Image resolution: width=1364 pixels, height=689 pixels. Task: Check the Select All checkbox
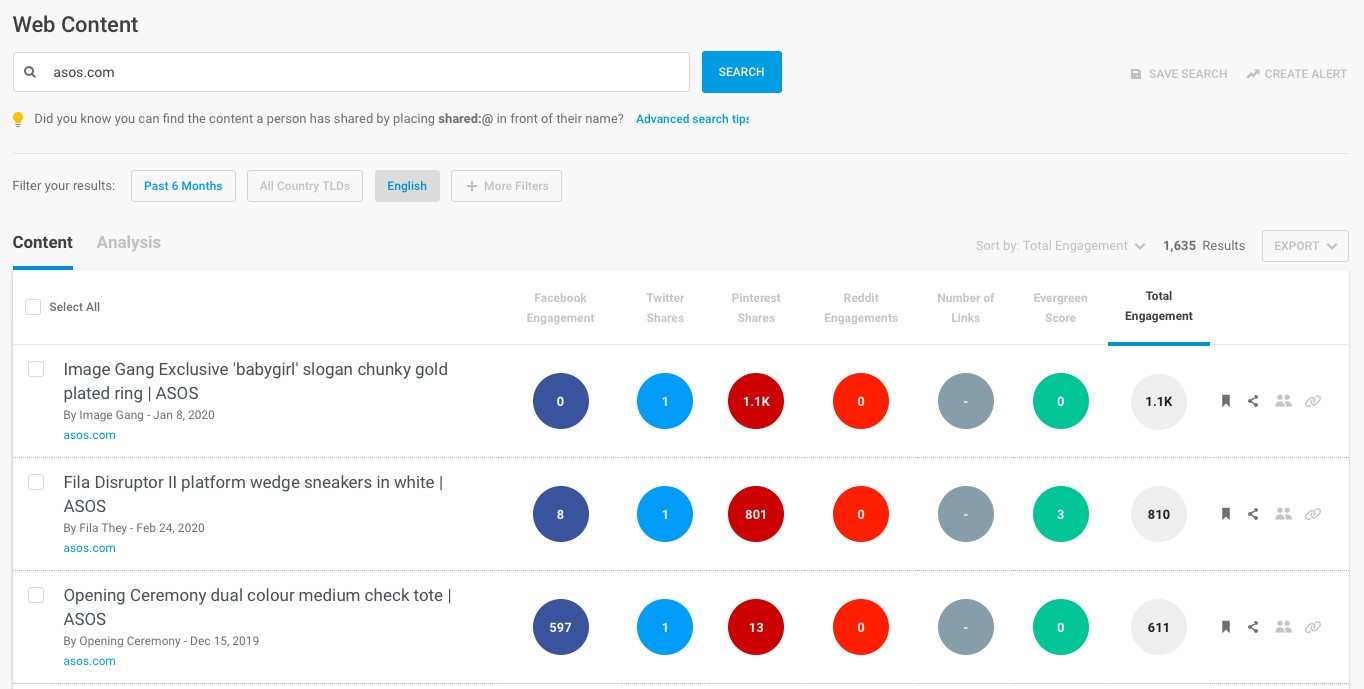33,307
